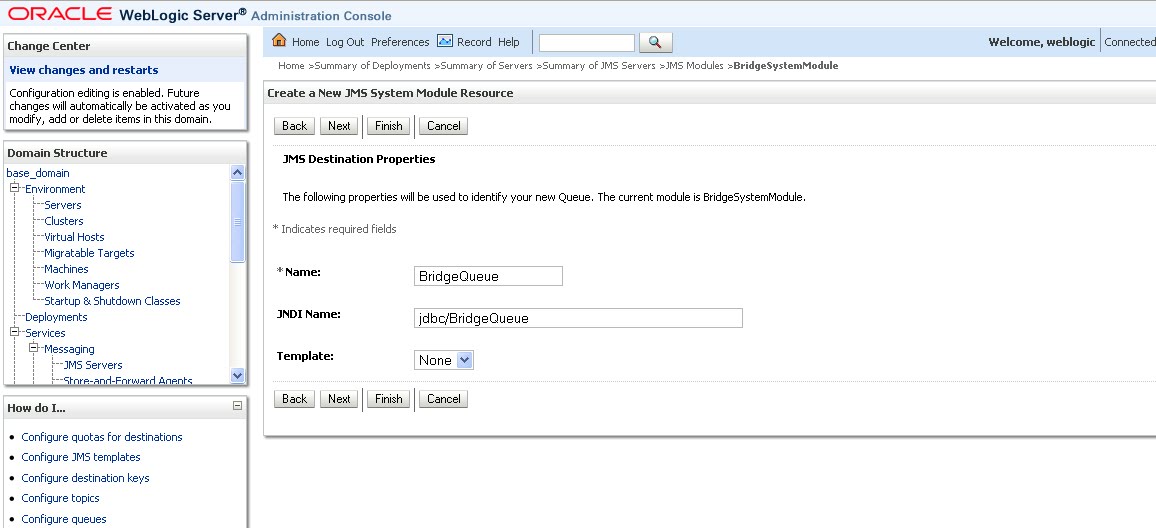Collapse the Services tree node

pos(14,333)
